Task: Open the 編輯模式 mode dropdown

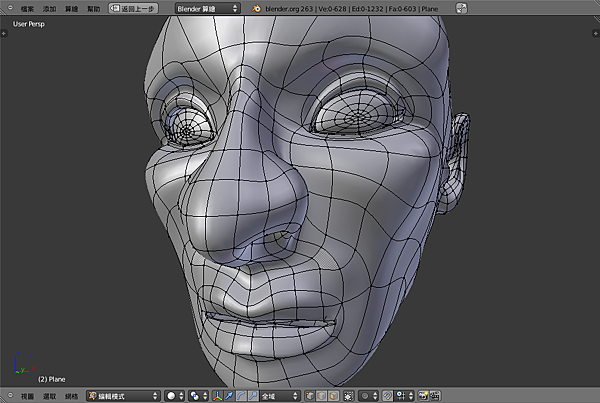Action: pyautogui.click(x=122, y=395)
